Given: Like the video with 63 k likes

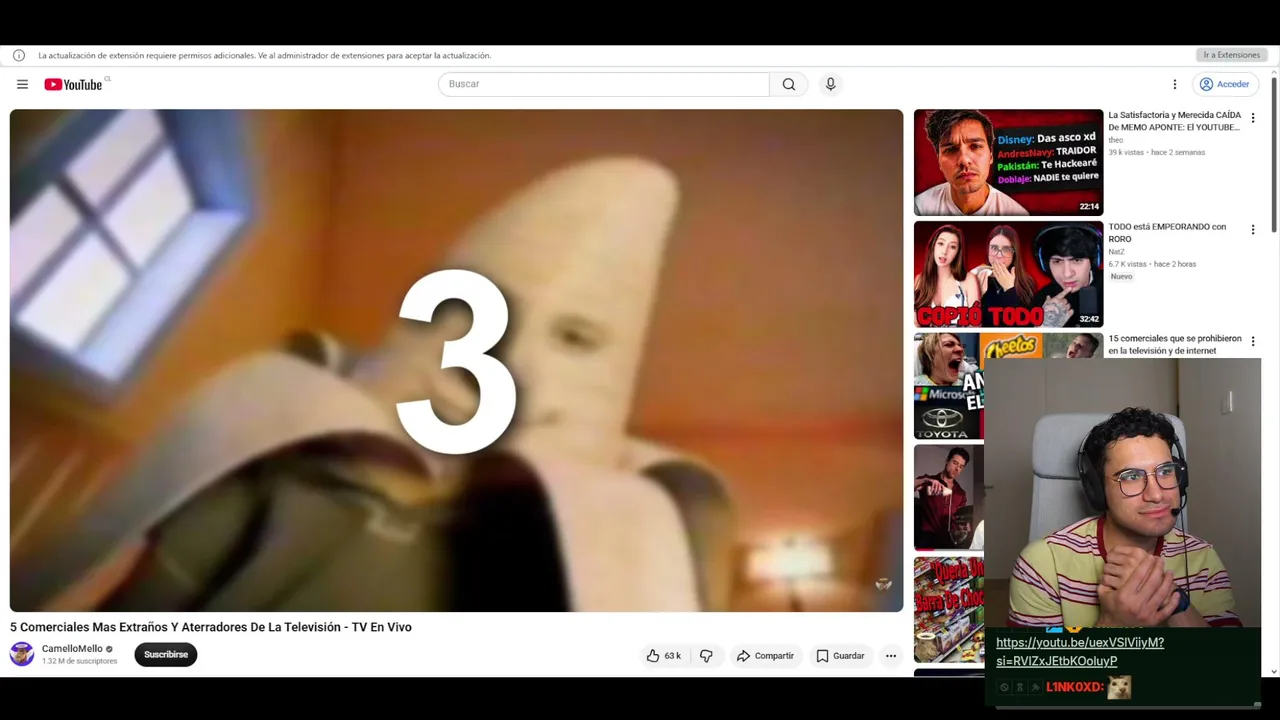Looking at the screenshot, I should click(x=663, y=656).
